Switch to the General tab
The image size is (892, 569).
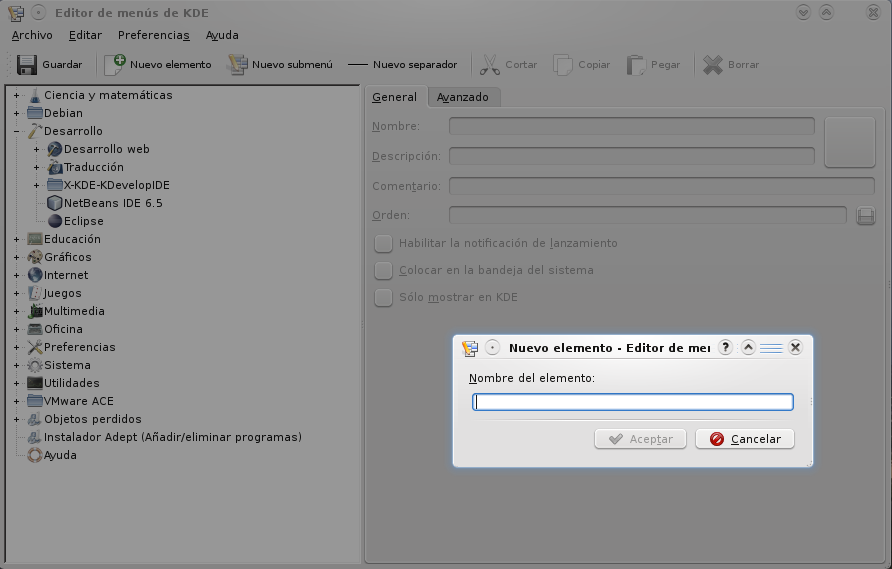coord(395,97)
